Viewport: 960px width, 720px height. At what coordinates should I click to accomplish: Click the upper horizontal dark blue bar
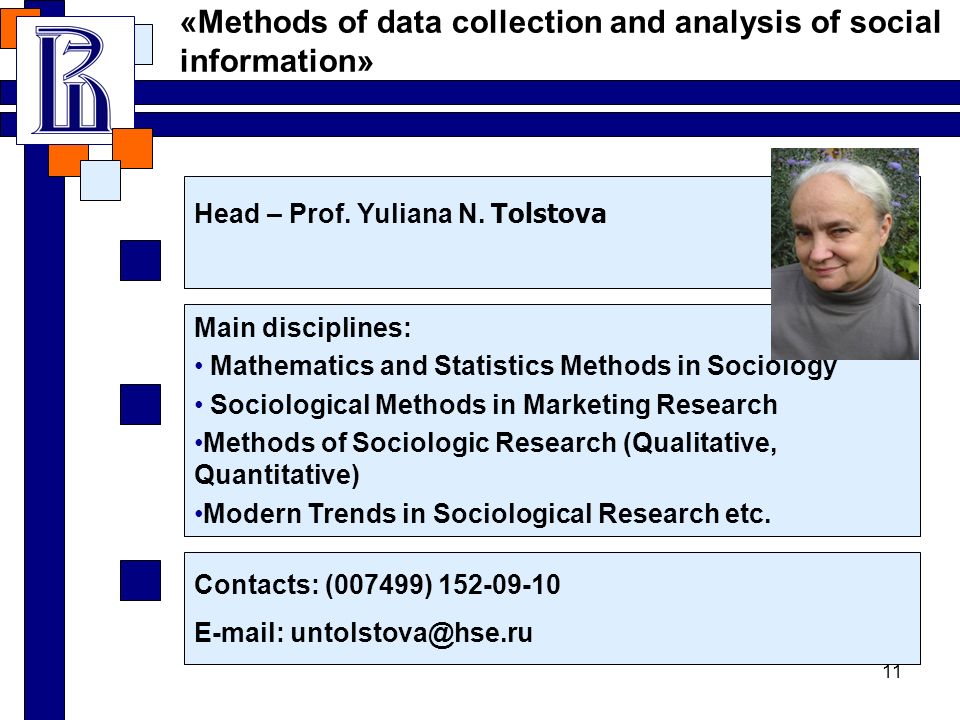(x=547, y=92)
